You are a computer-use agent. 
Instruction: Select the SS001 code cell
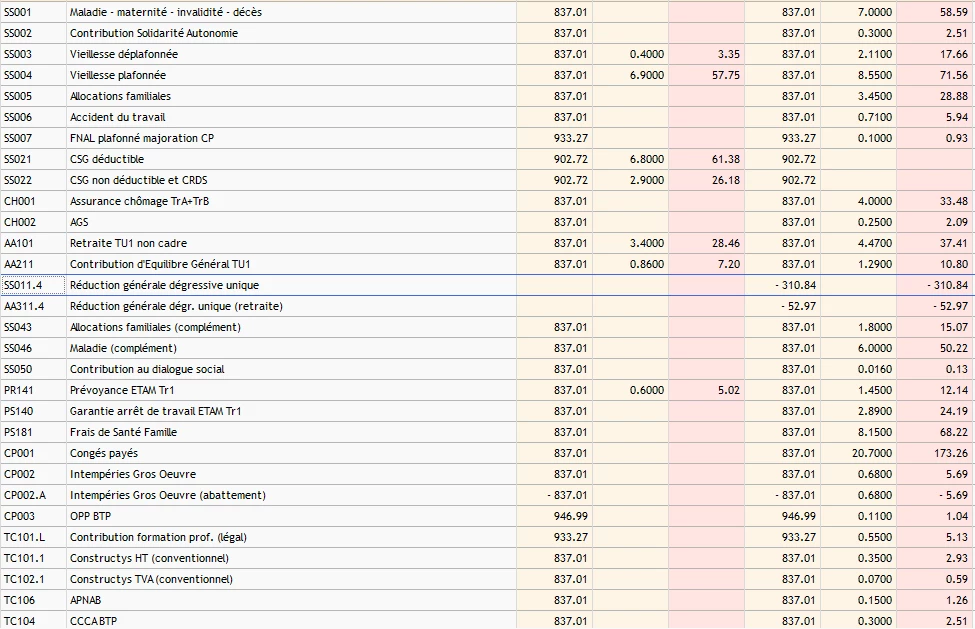(x=33, y=12)
